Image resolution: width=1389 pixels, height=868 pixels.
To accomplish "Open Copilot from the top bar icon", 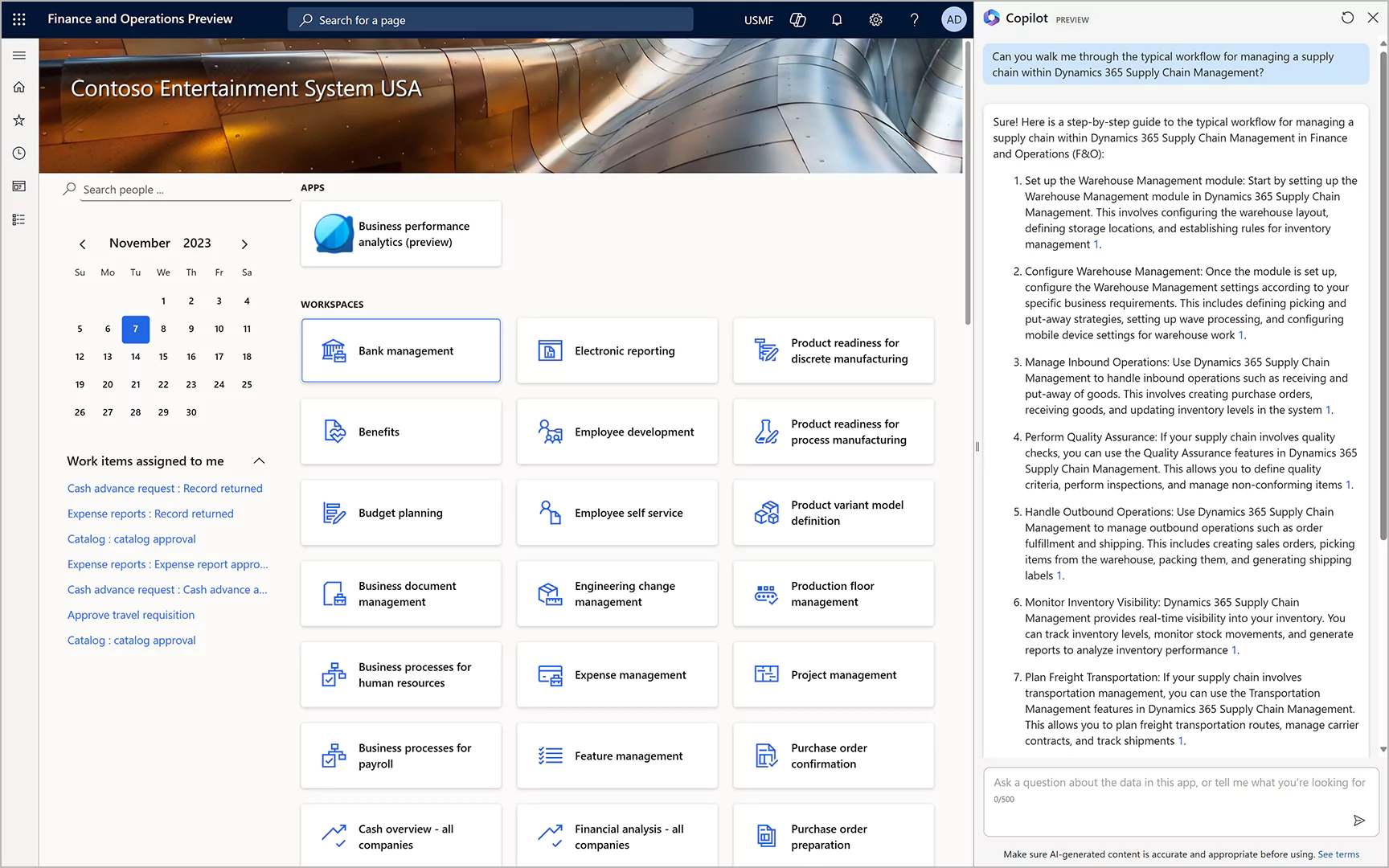I will click(797, 19).
